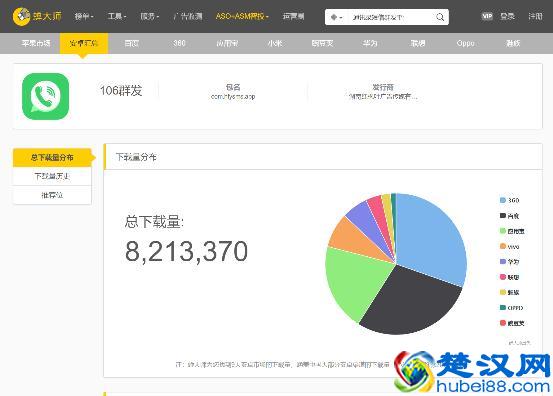Select the yellow 安卓汇总 tab

[x=84, y=43]
